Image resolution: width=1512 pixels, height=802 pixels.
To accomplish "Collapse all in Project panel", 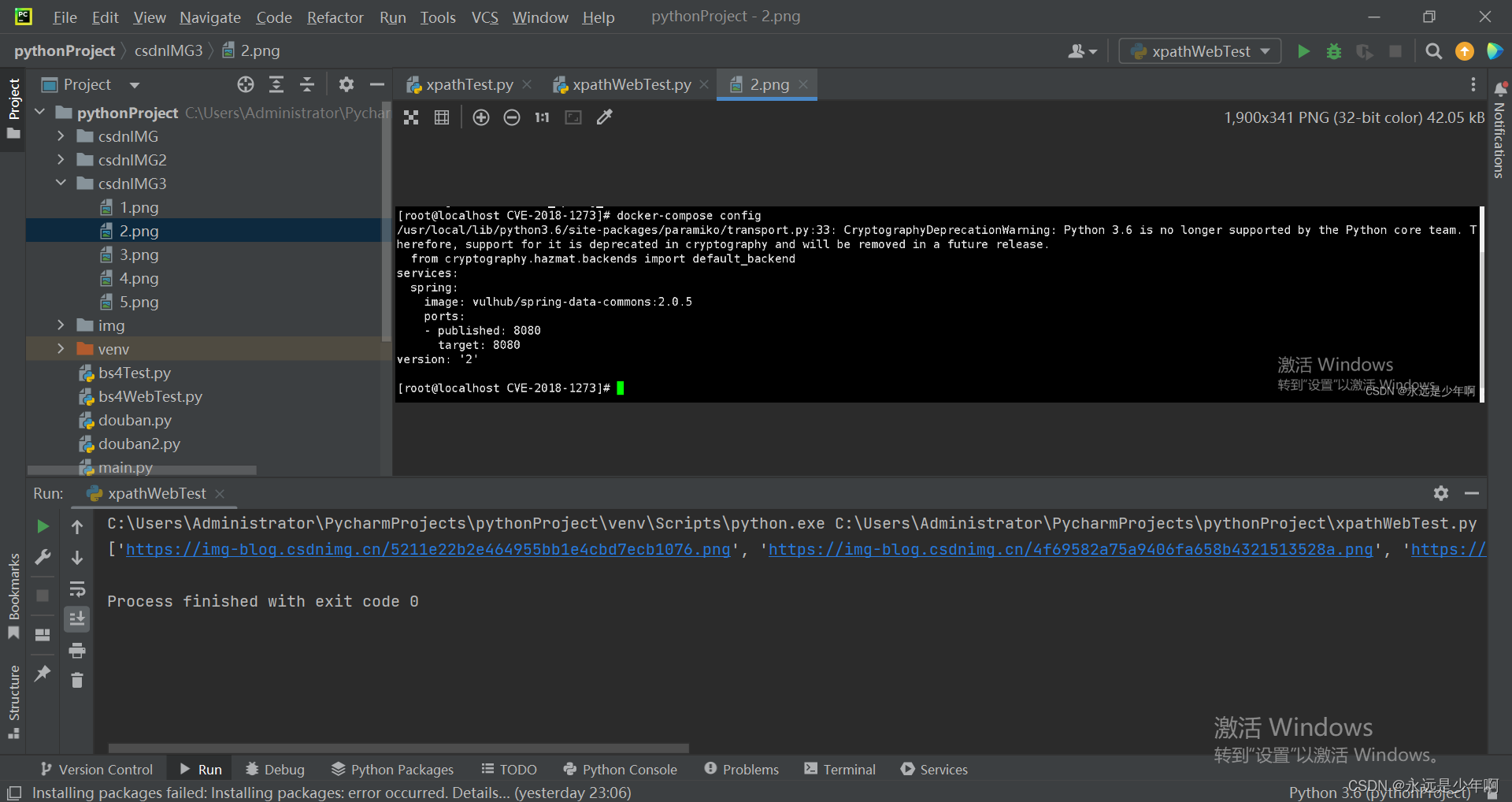I will 307,84.
